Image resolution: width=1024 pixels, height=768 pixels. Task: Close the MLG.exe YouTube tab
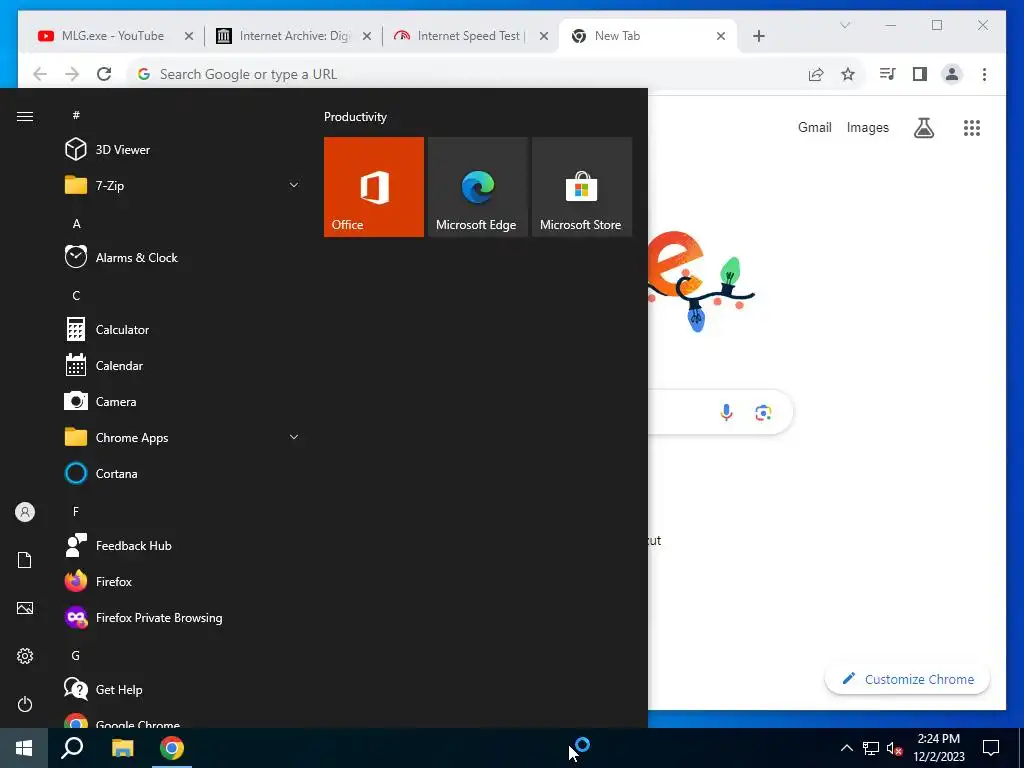click(189, 36)
